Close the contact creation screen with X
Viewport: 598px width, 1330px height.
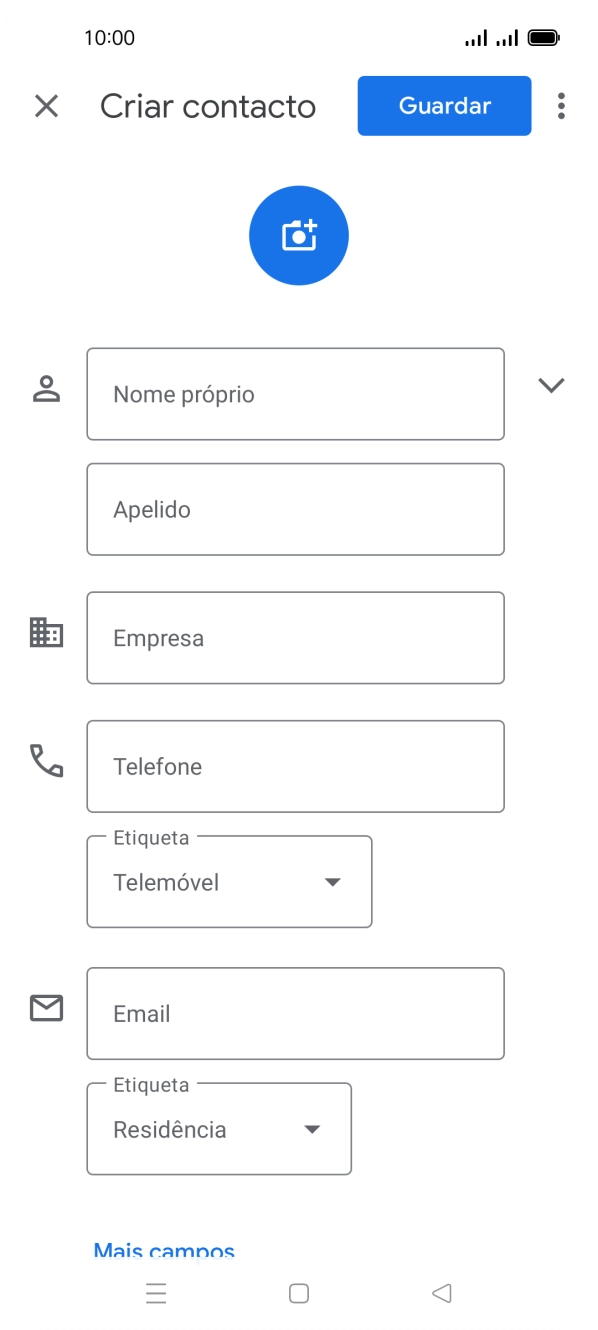46,106
